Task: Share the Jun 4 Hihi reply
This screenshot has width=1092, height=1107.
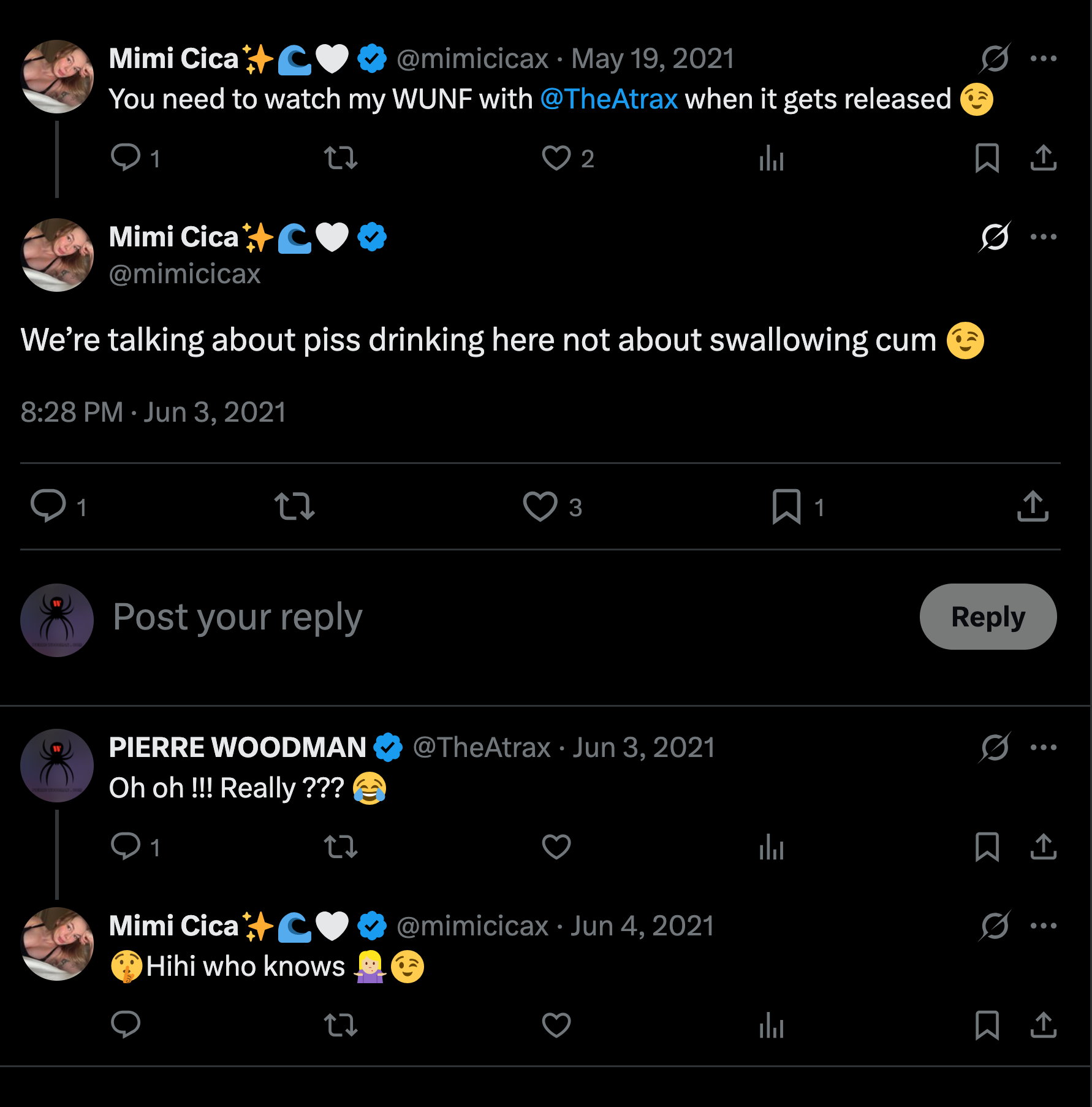Action: coord(1043,1025)
